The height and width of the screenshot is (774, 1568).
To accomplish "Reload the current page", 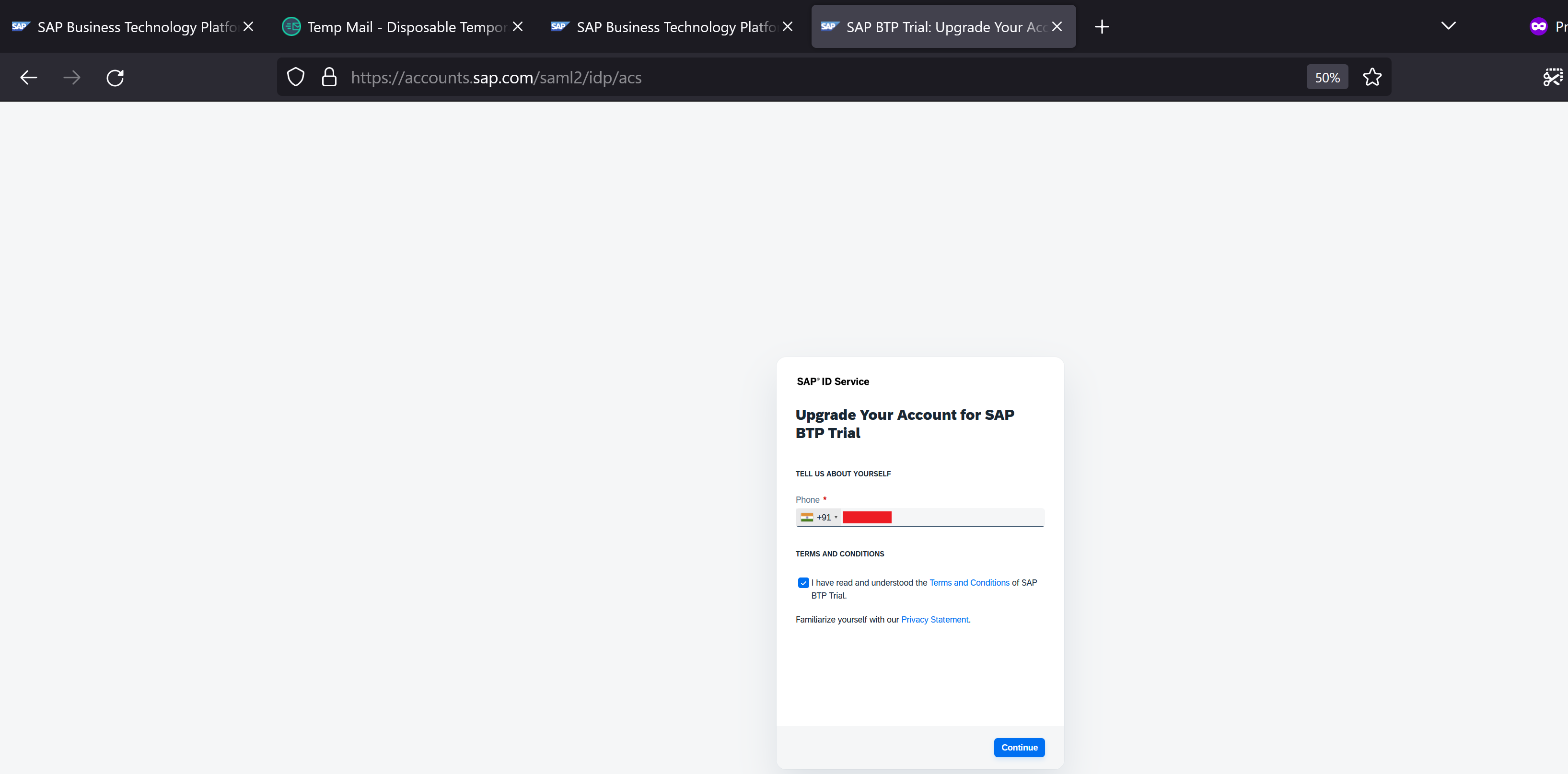I will [x=115, y=77].
